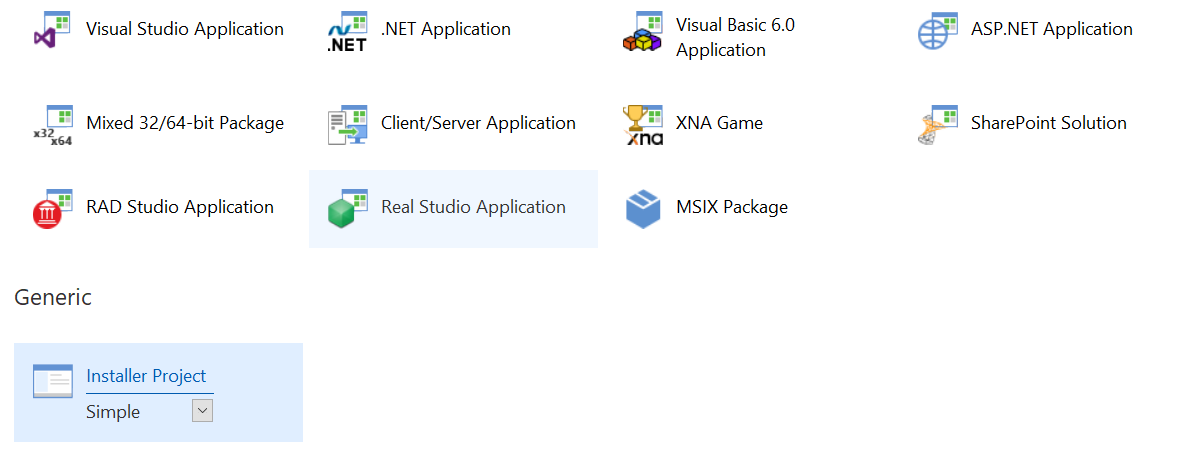Pick the 'MSIX Package' label

732,207
